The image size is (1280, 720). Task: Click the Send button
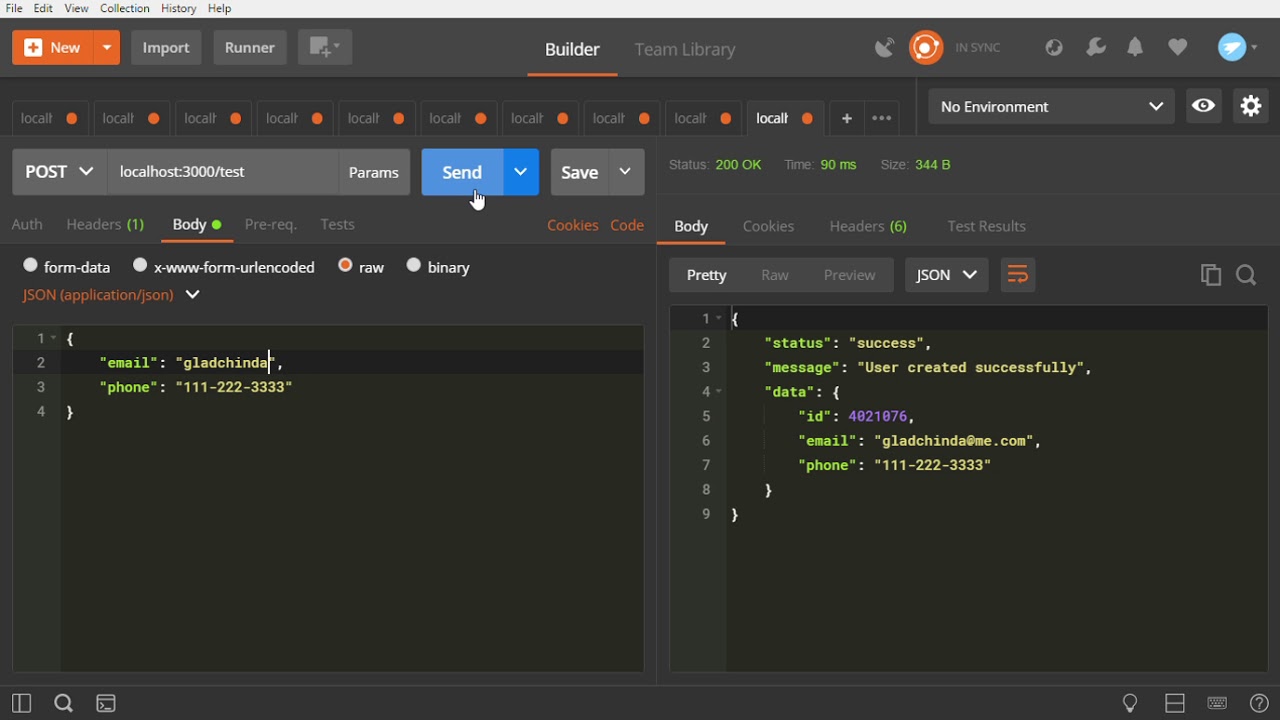(x=462, y=172)
